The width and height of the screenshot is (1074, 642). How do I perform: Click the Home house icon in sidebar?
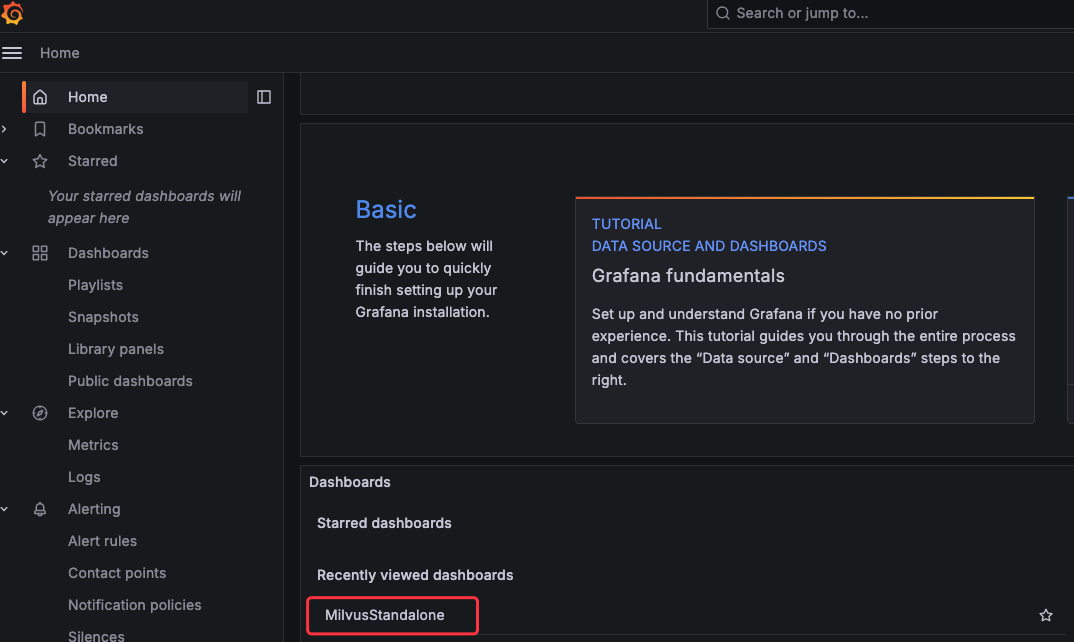pos(40,97)
